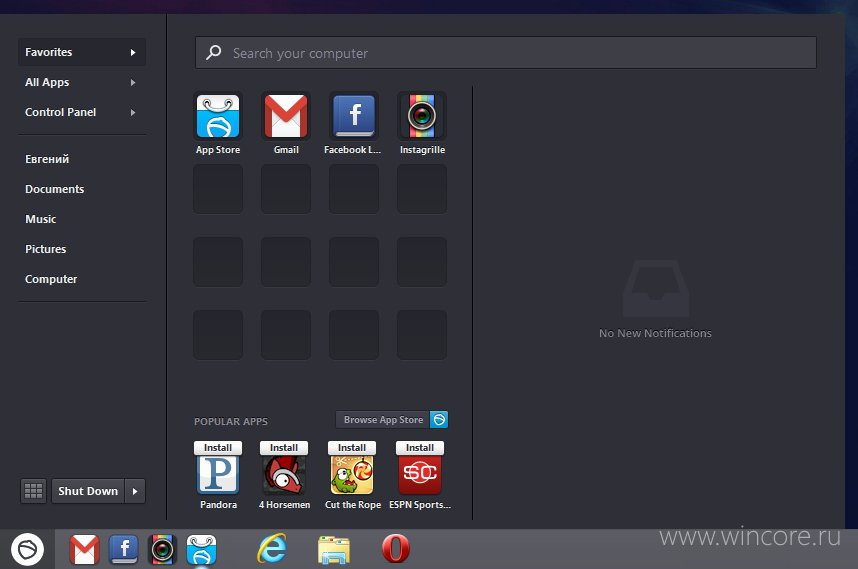Viewport: 858px width, 569px height.
Task: Open the Facebook Lite tile
Action: 353,116
